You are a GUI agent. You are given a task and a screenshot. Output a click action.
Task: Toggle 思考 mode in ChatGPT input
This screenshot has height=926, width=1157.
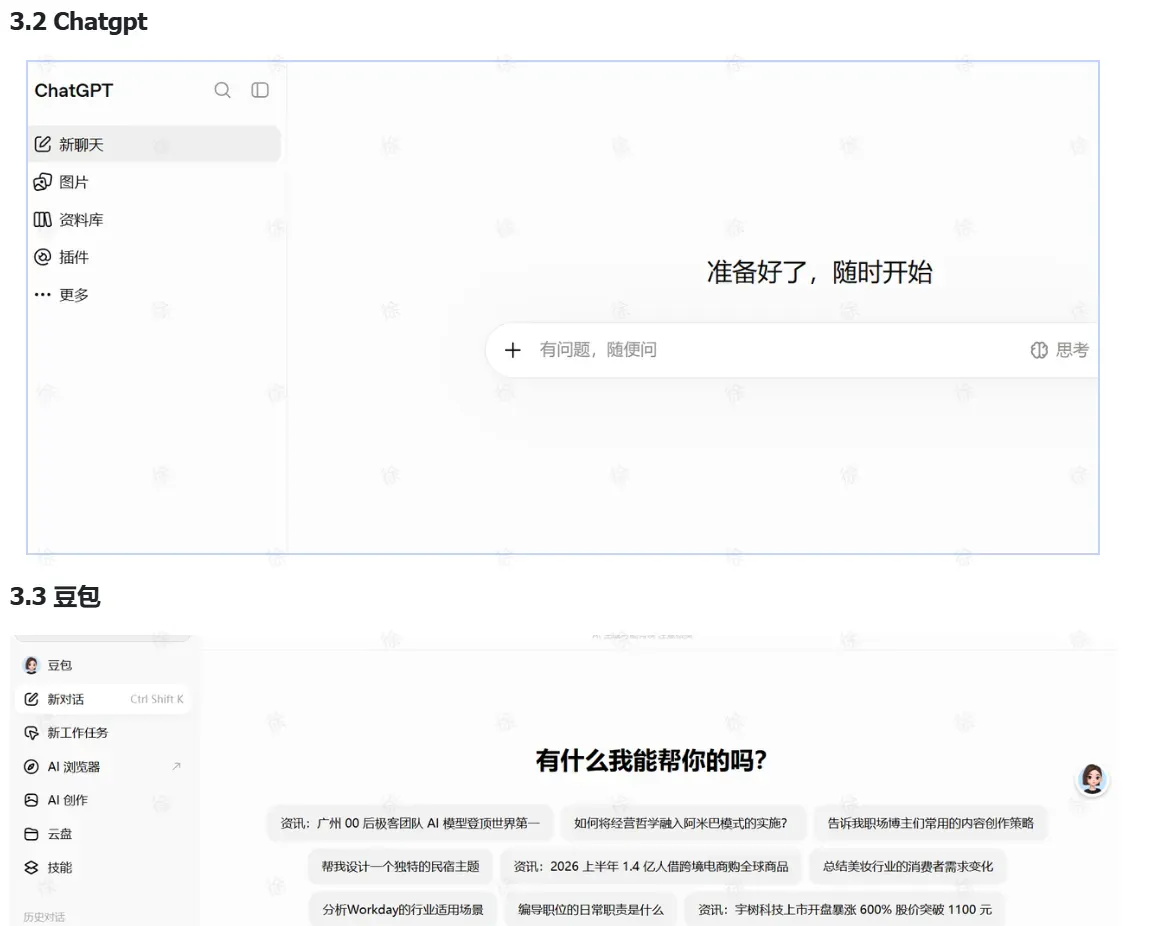(x=1060, y=350)
